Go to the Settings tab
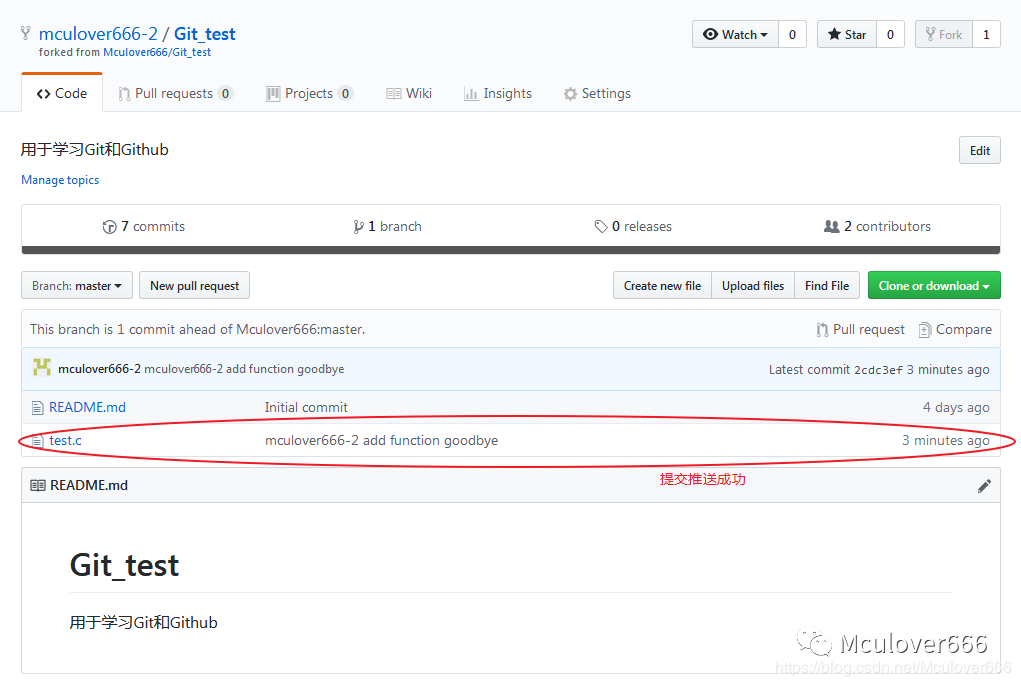This screenshot has height=686, width=1021. [597, 94]
